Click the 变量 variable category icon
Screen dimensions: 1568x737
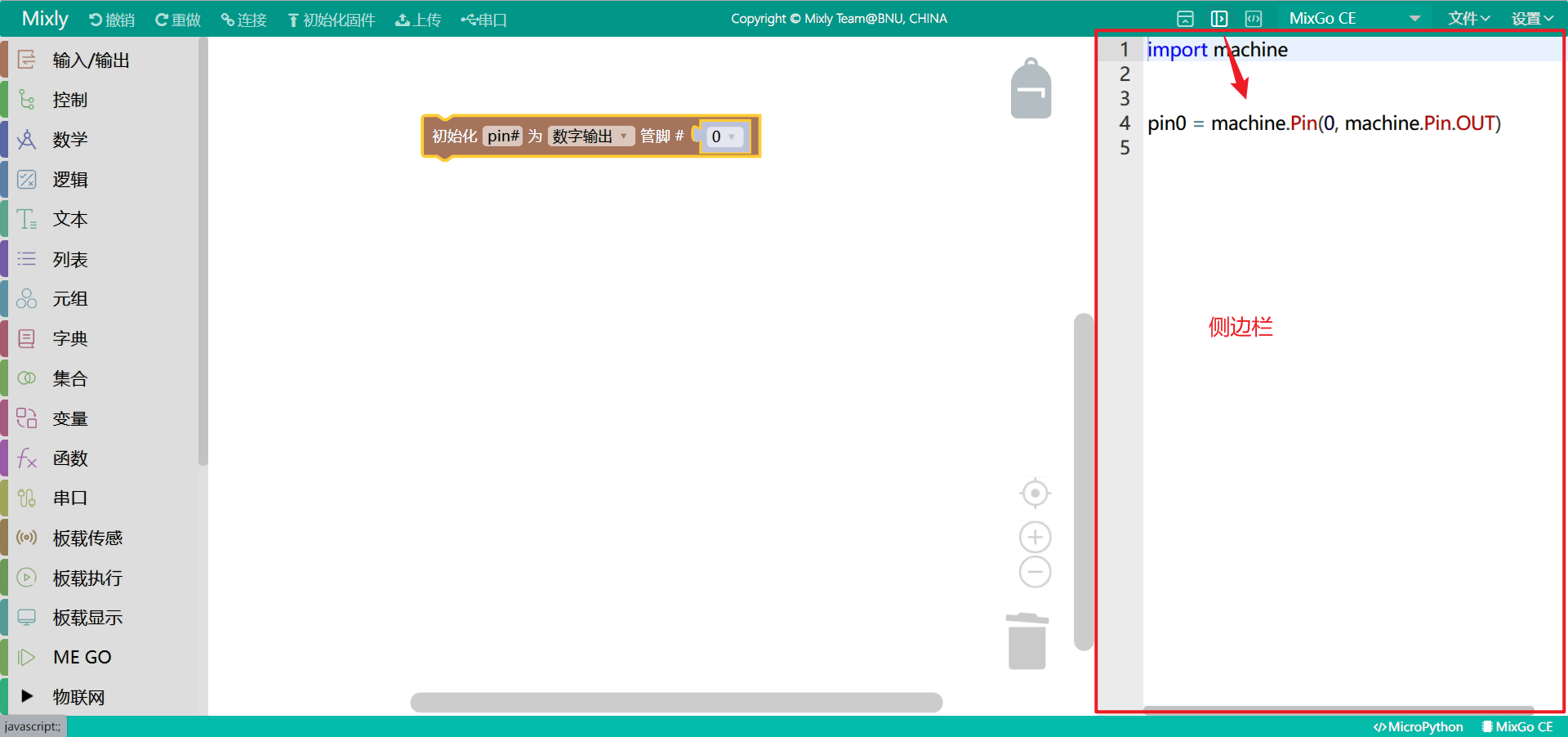(x=27, y=418)
